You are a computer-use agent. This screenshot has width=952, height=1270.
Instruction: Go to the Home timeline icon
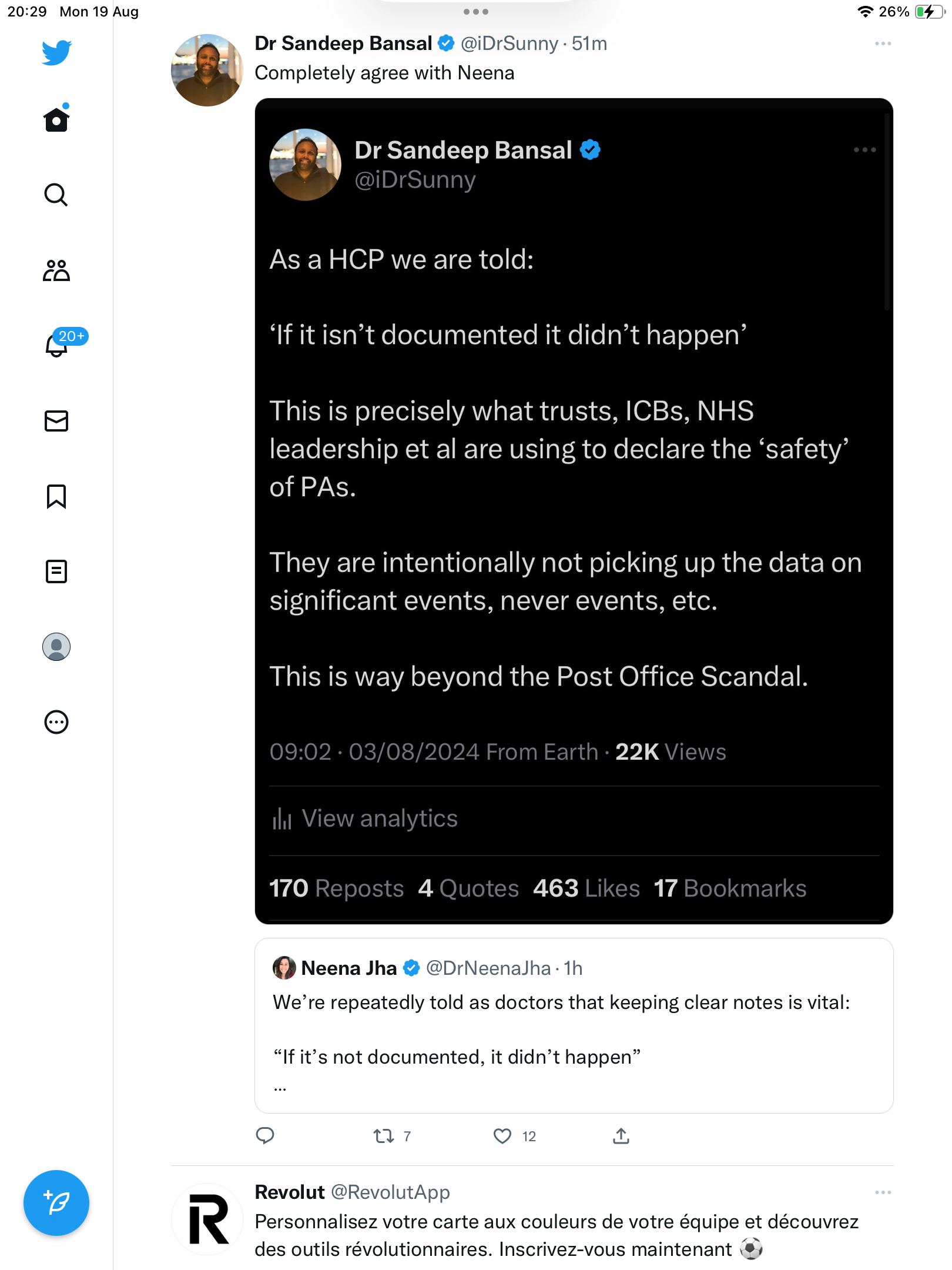pos(56,118)
